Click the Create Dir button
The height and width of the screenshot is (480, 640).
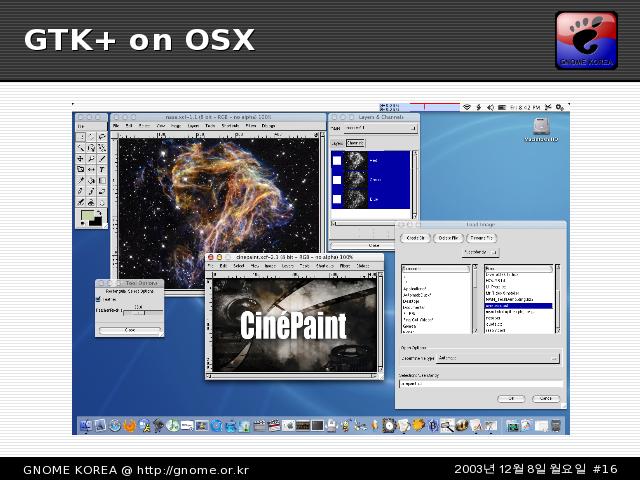click(416, 238)
